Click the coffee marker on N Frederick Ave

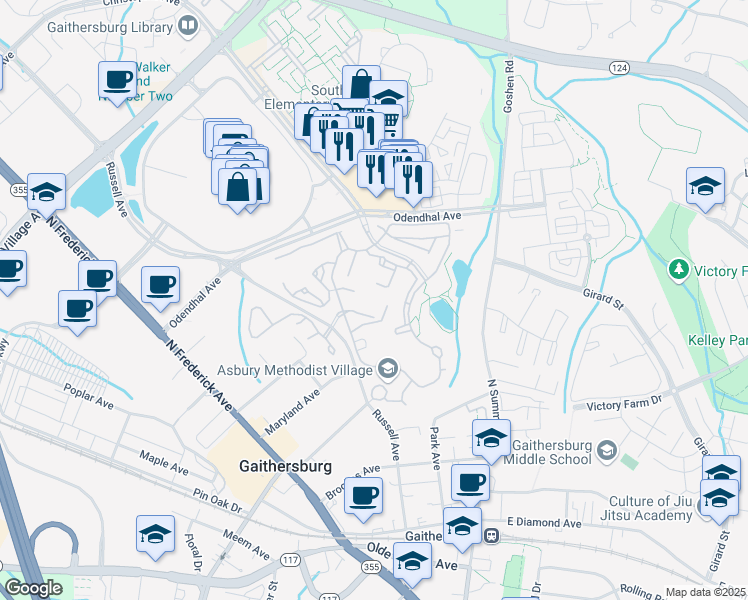(x=98, y=281)
